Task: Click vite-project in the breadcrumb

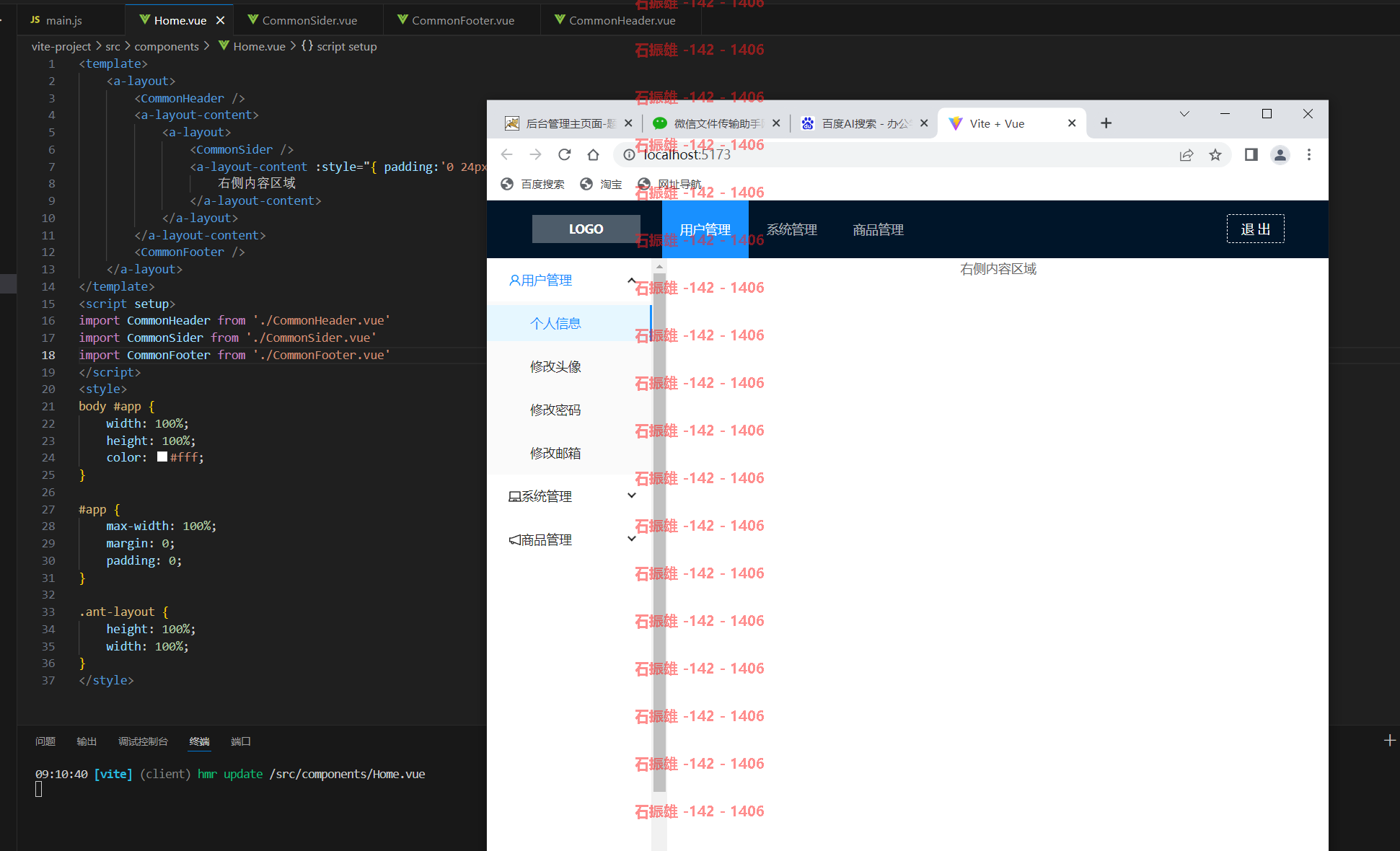Action: point(61,46)
